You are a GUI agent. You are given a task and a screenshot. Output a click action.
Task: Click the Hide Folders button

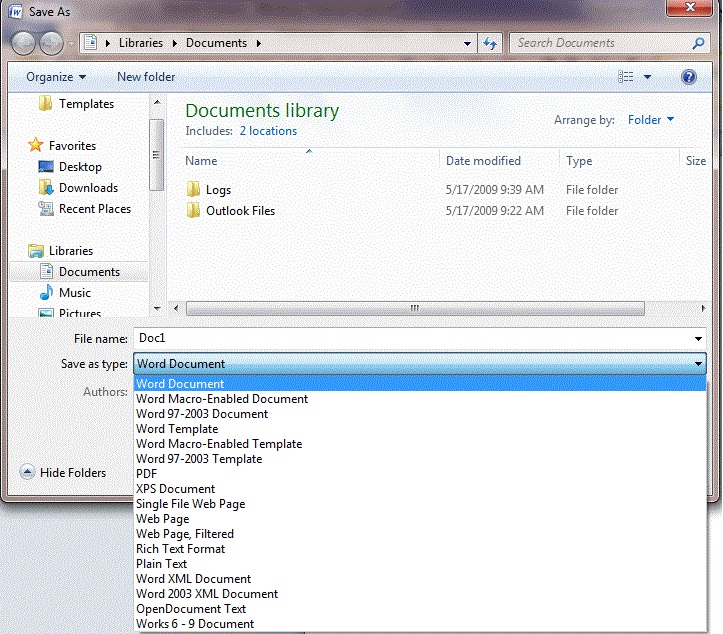tap(63, 473)
